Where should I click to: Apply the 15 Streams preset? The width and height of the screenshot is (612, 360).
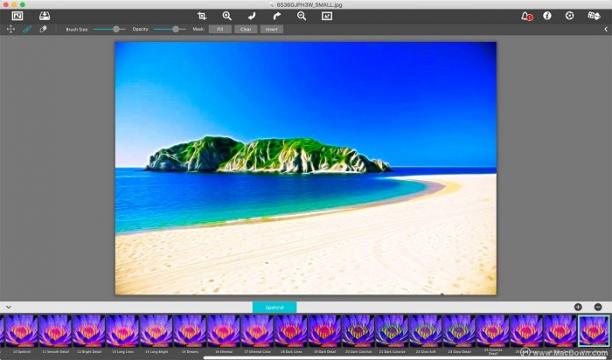pyautogui.click(x=190, y=331)
